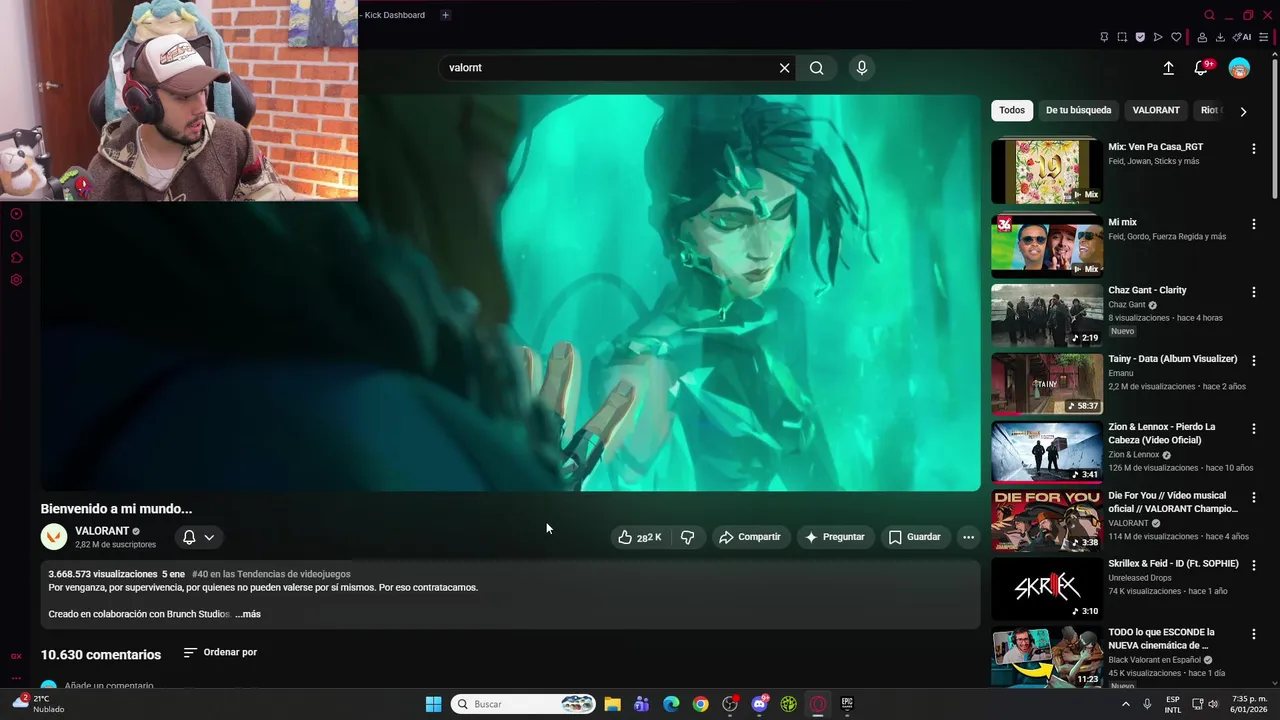Image resolution: width=1280 pixels, height=720 pixels.
Task: Switch to the Kick Dashboard tab
Action: point(394,15)
